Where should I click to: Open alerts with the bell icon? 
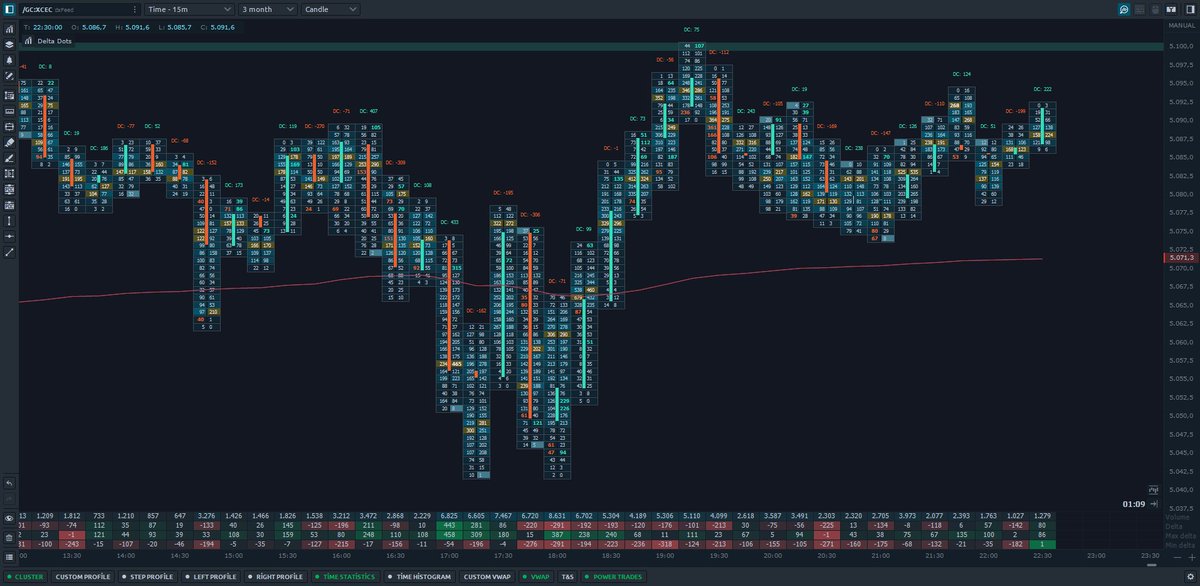tap(9, 60)
